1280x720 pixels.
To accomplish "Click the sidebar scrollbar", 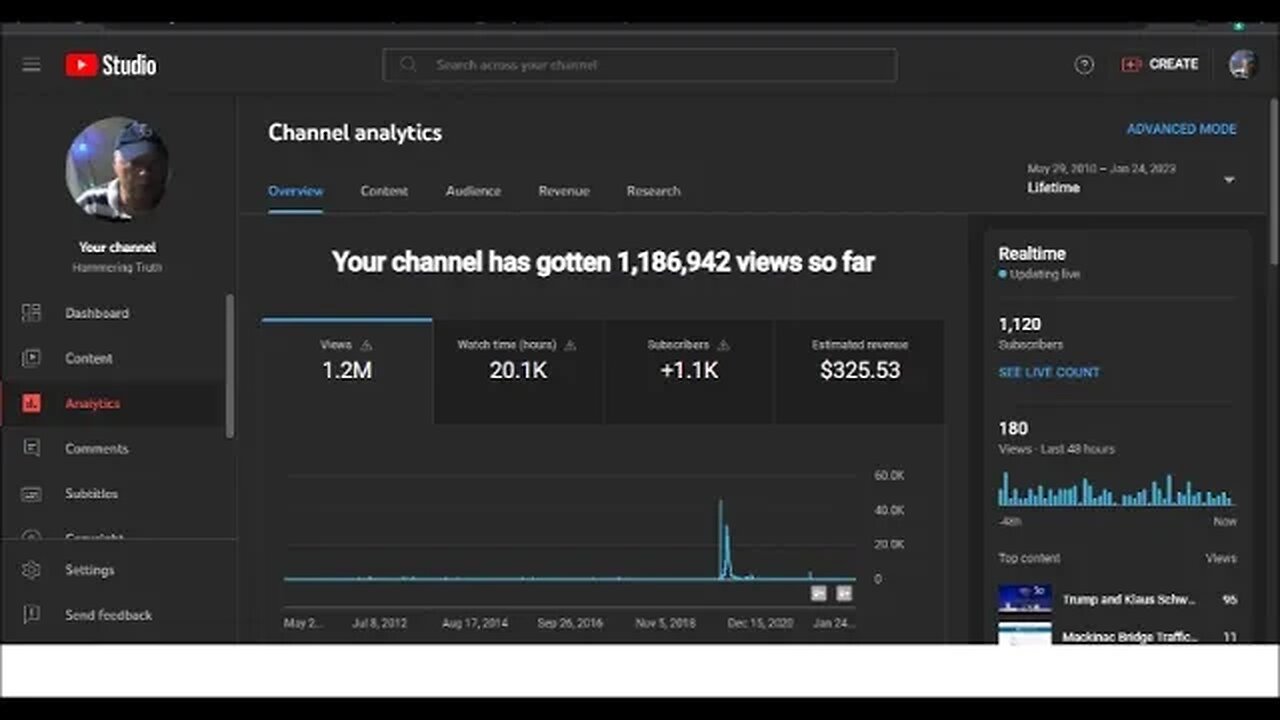I will [230, 365].
